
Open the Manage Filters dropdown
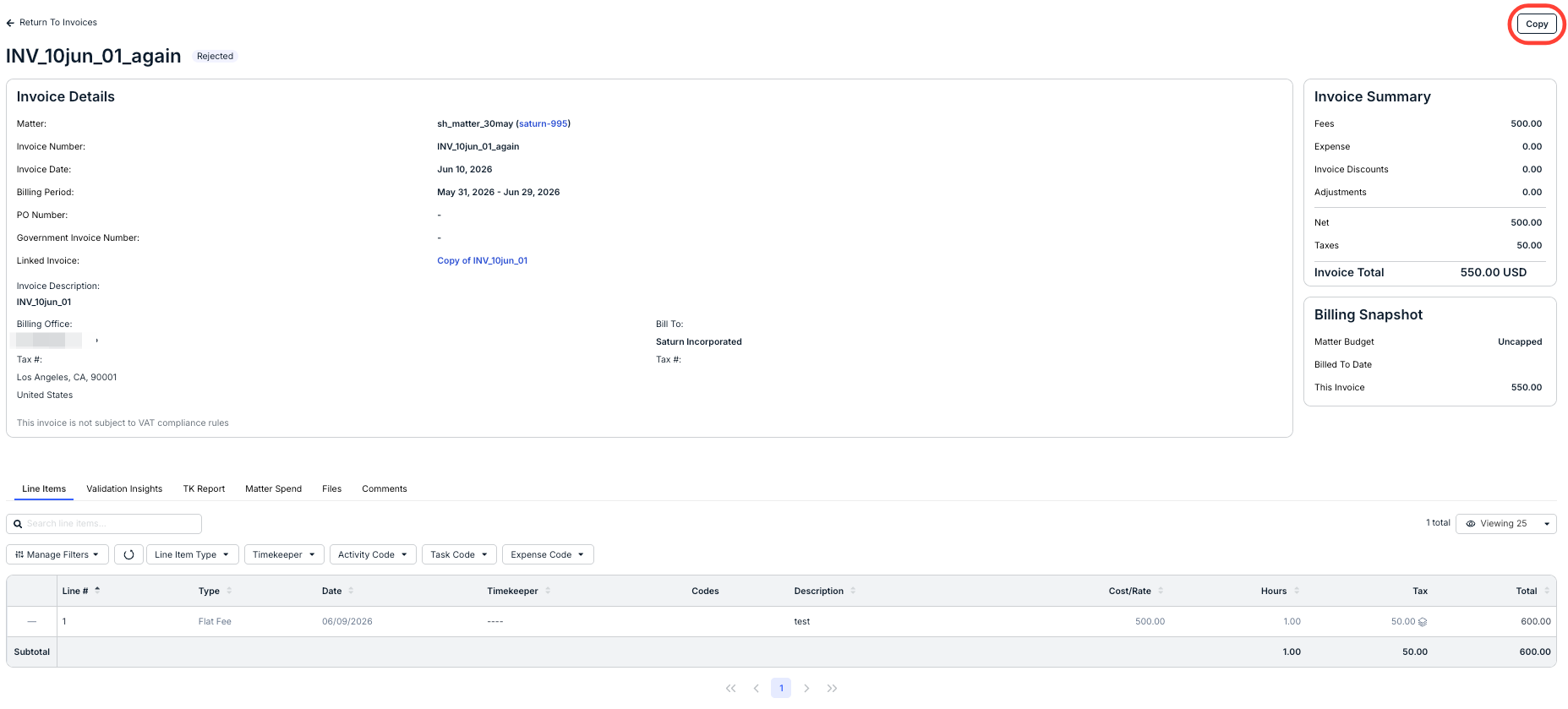[57, 554]
